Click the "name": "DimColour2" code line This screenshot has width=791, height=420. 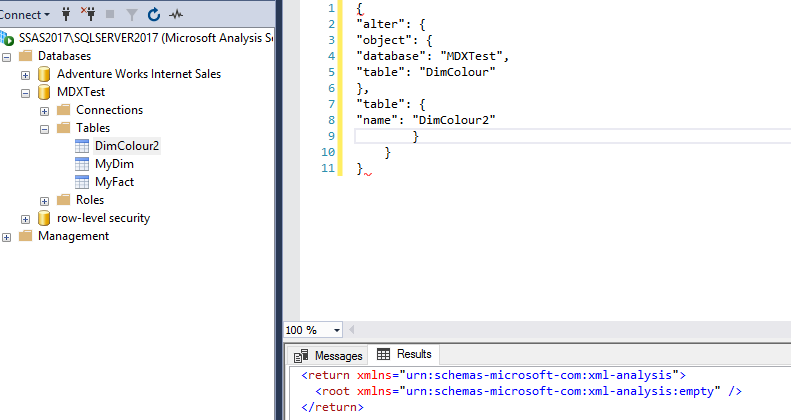click(x=426, y=120)
